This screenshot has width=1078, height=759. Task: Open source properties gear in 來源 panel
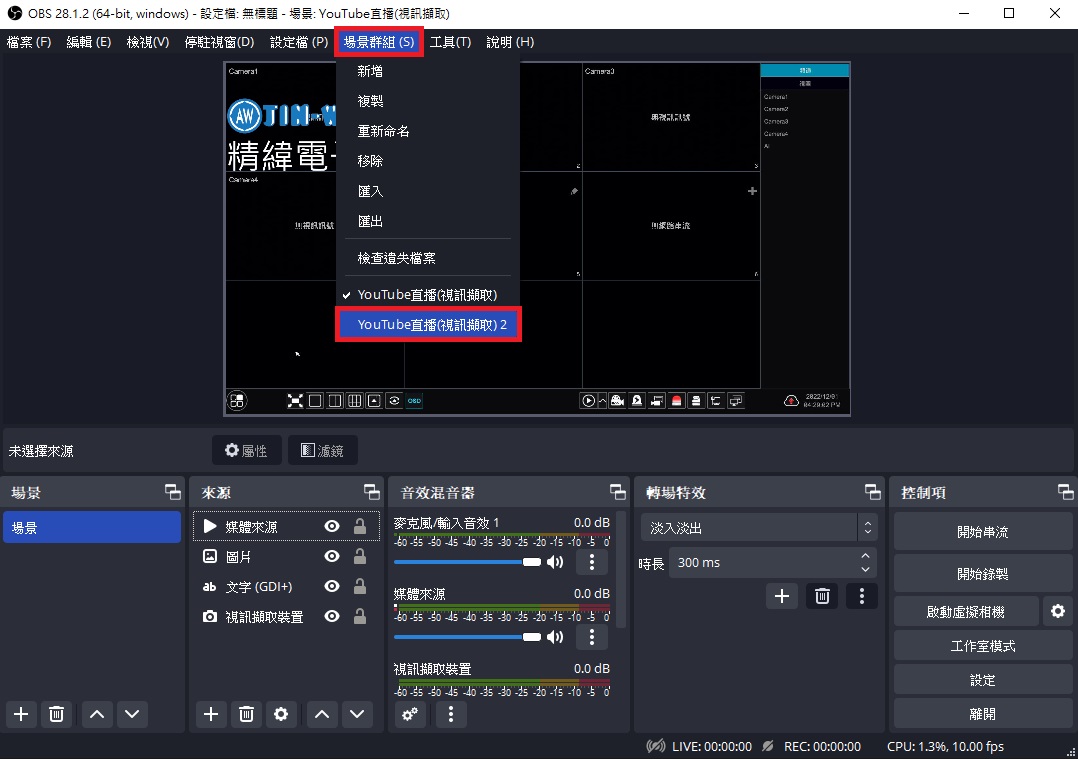point(281,714)
